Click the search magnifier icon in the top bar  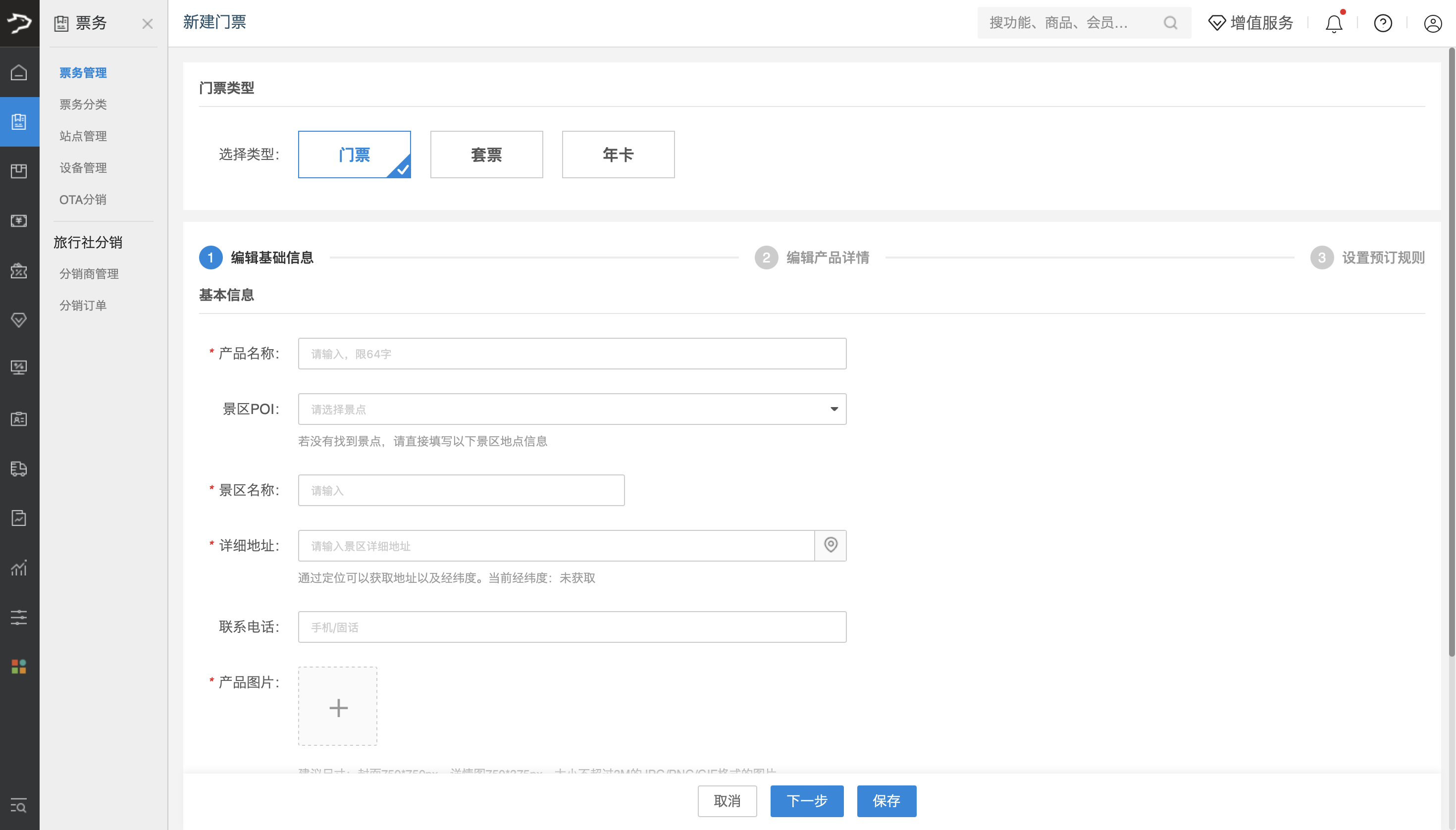coord(1170,23)
